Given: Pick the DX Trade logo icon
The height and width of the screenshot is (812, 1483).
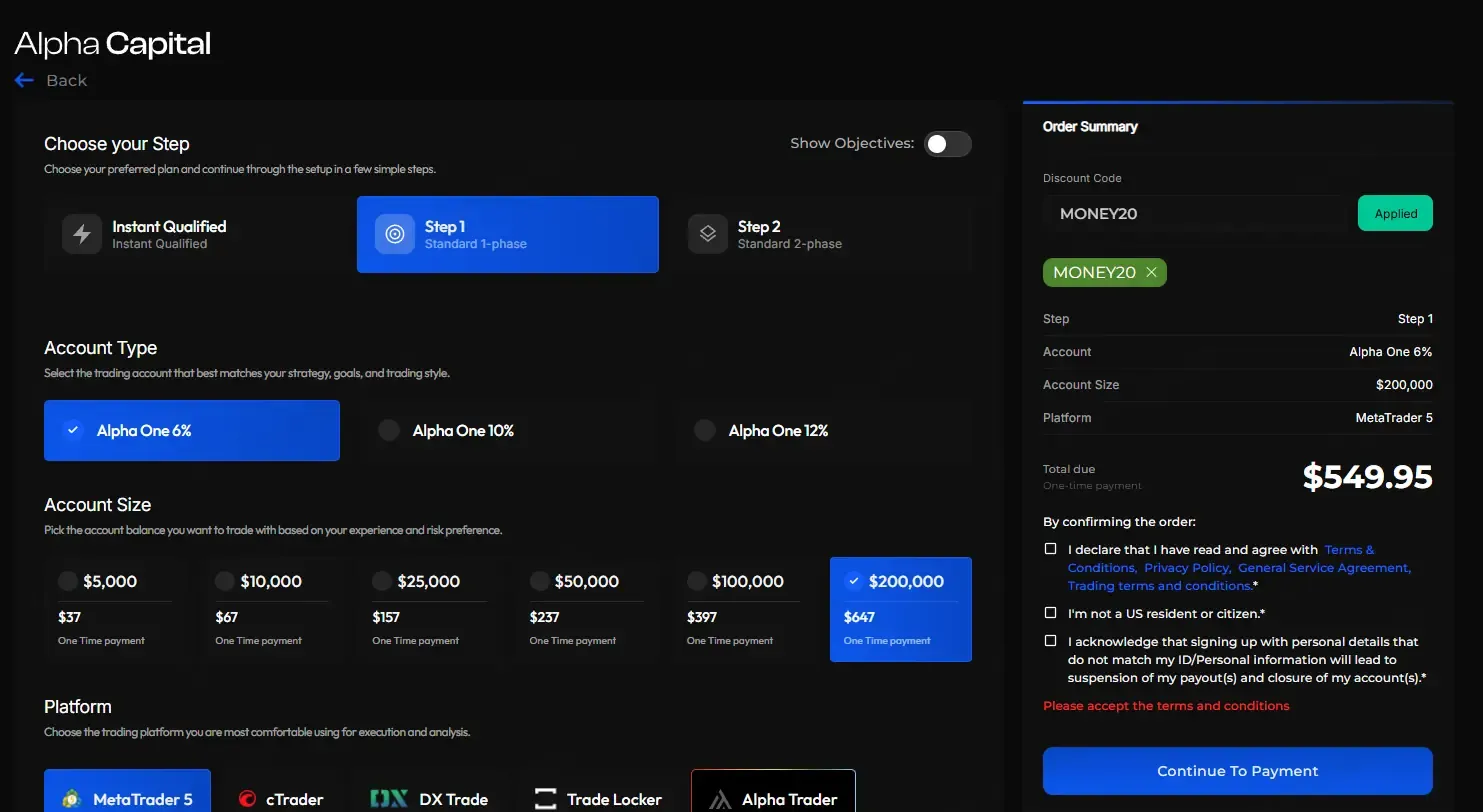Looking at the screenshot, I should point(389,799).
